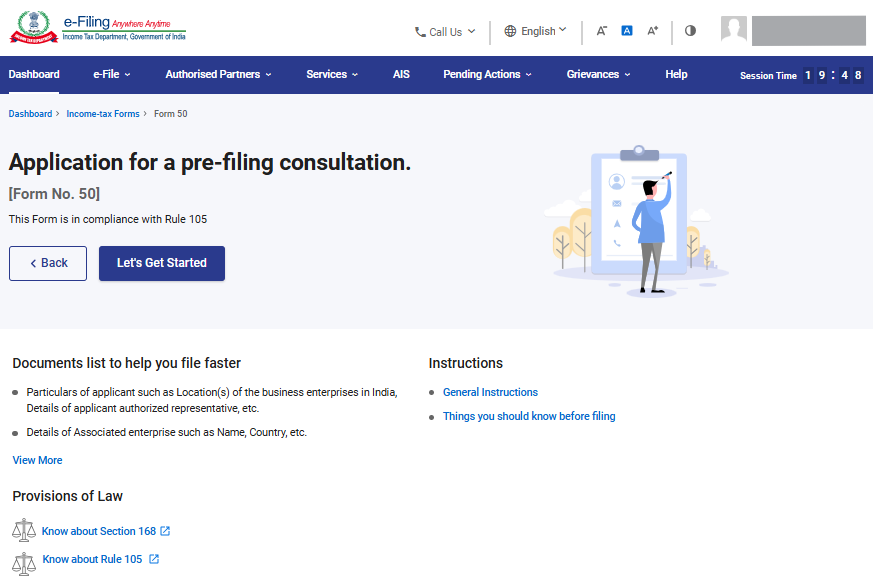
Task: Click the Income-tax Forms breadcrumb link
Action: click(x=103, y=114)
